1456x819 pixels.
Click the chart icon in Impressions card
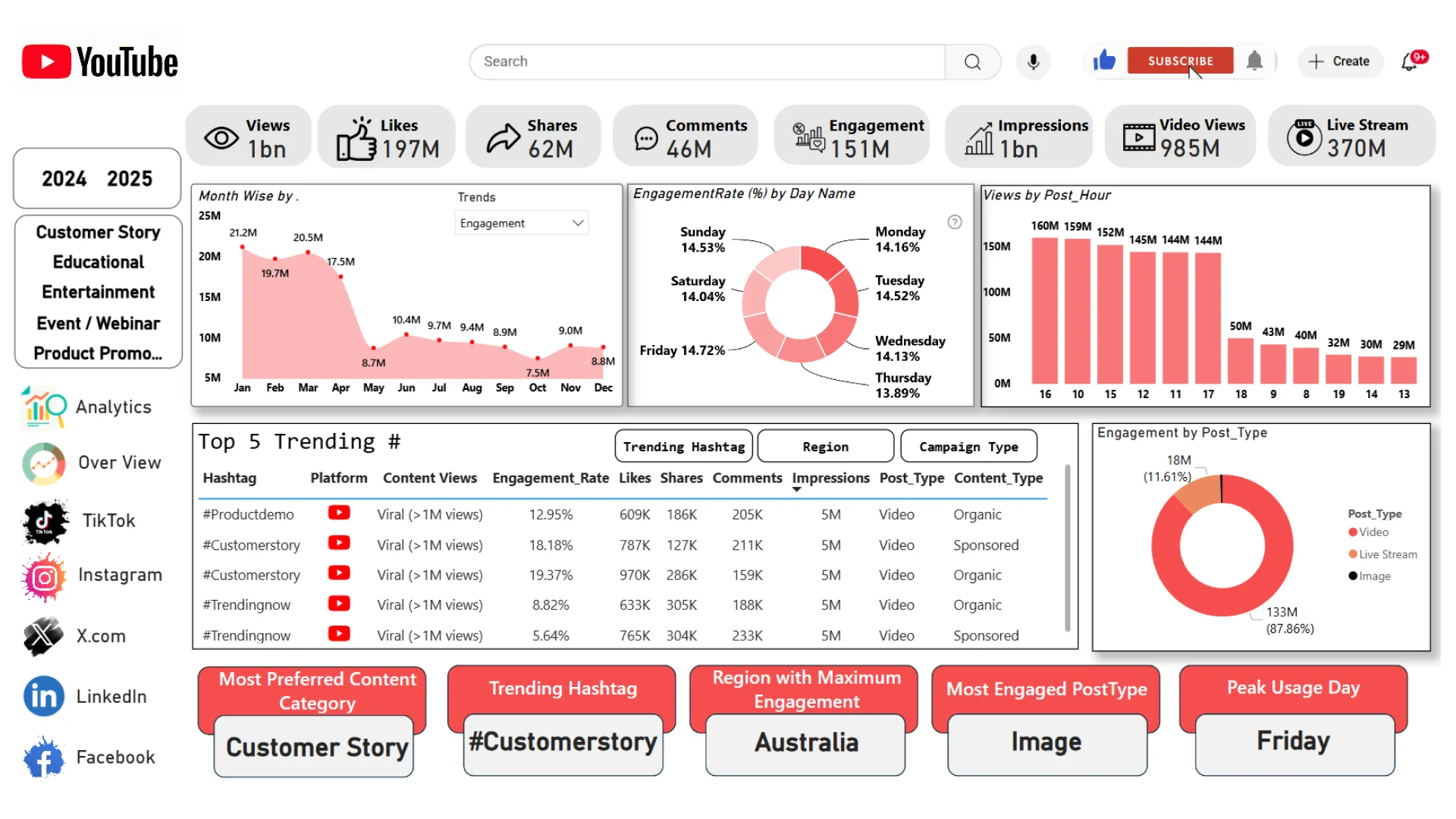978,139
